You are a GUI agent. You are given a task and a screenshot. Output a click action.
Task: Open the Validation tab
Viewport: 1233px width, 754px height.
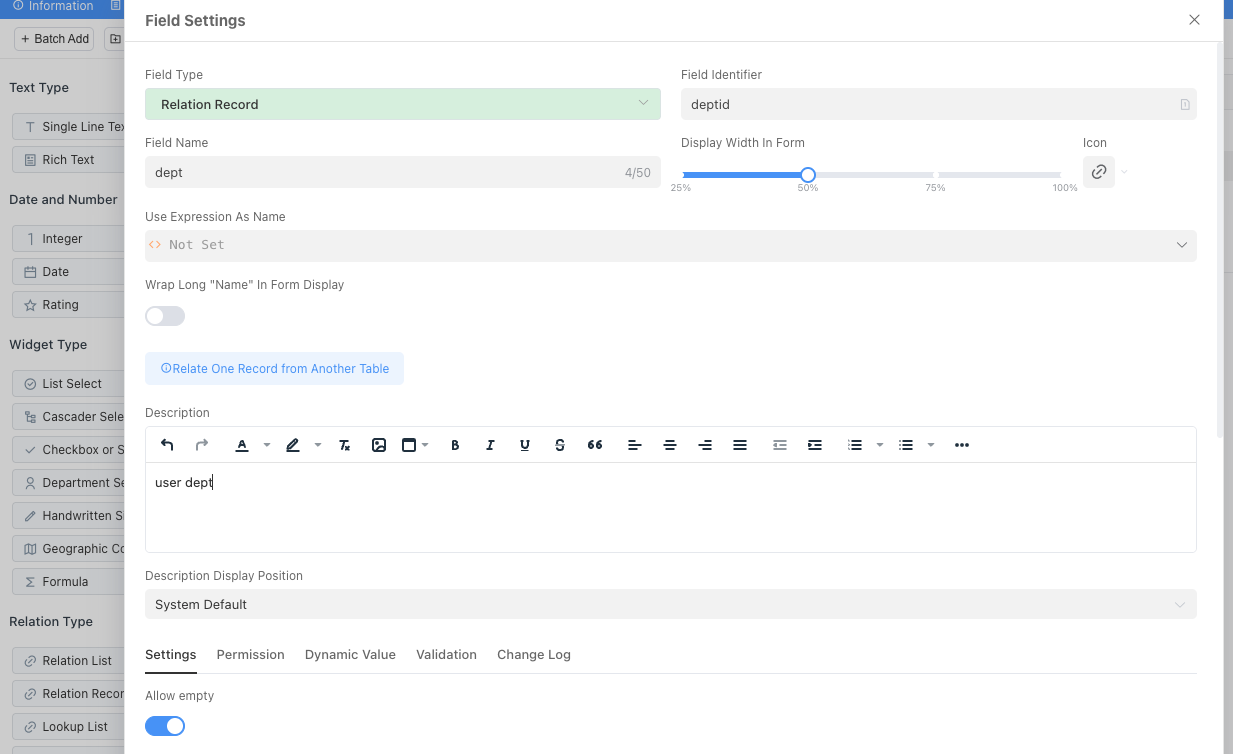tap(446, 654)
